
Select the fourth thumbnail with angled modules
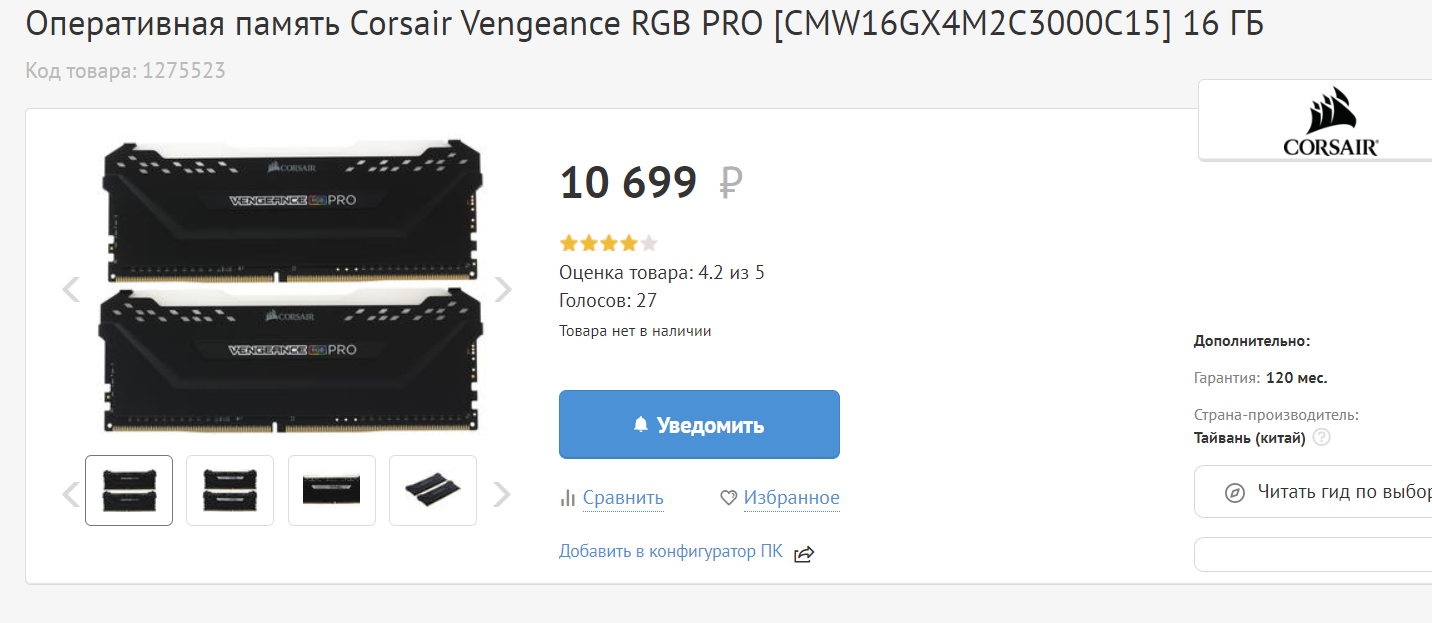(x=433, y=490)
